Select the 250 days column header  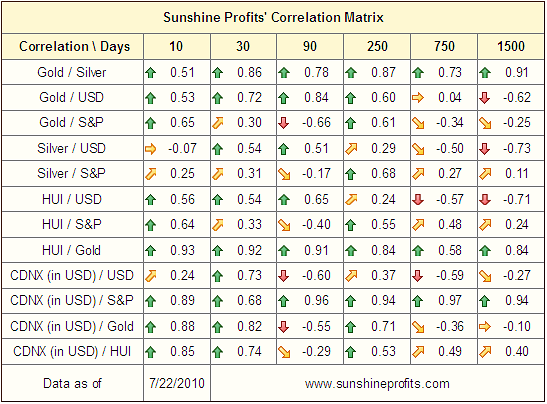pyautogui.click(x=377, y=46)
